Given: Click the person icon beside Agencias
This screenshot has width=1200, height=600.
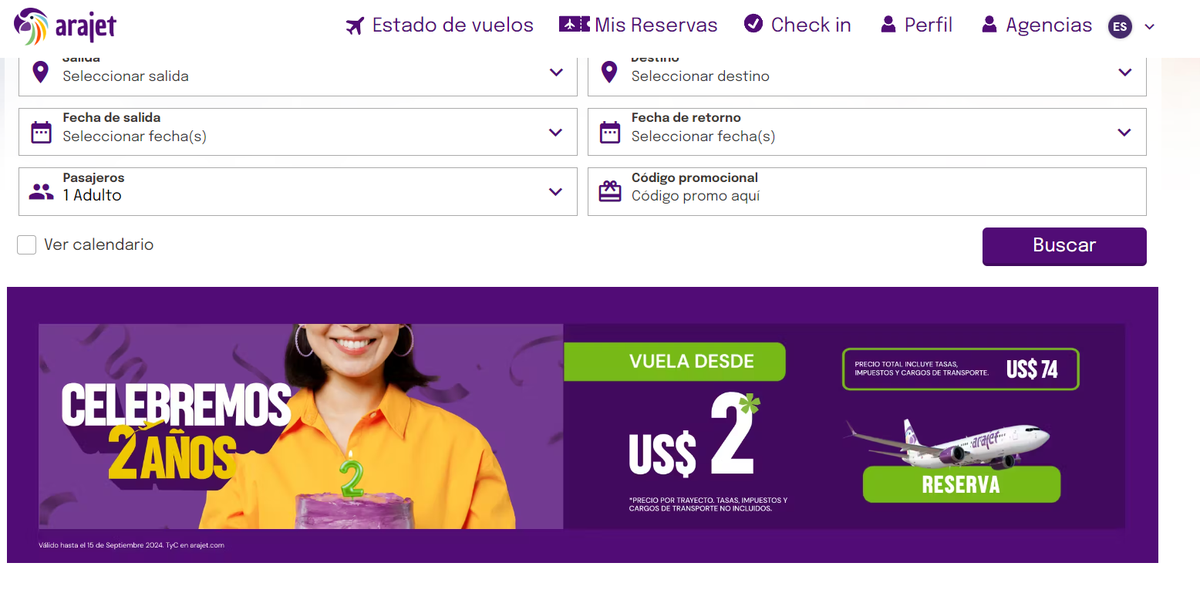Looking at the screenshot, I should click(x=989, y=25).
